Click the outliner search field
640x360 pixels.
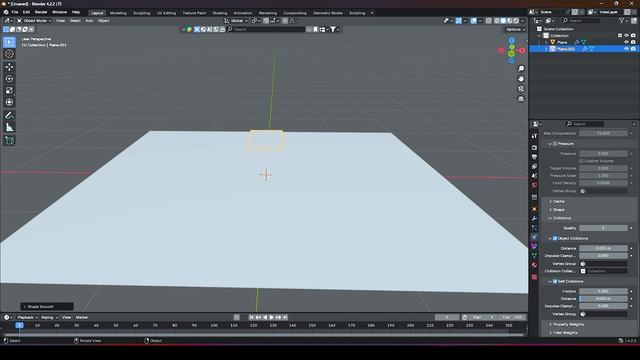[x=581, y=20]
